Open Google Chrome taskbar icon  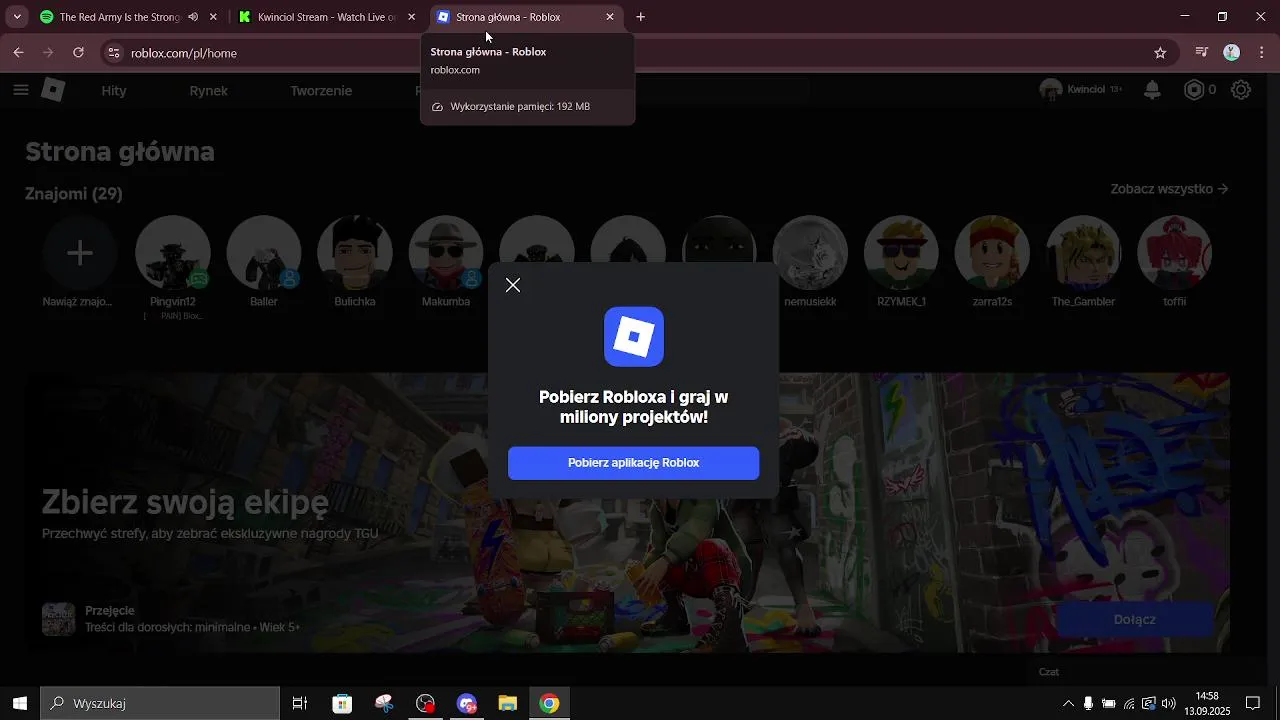coord(549,703)
